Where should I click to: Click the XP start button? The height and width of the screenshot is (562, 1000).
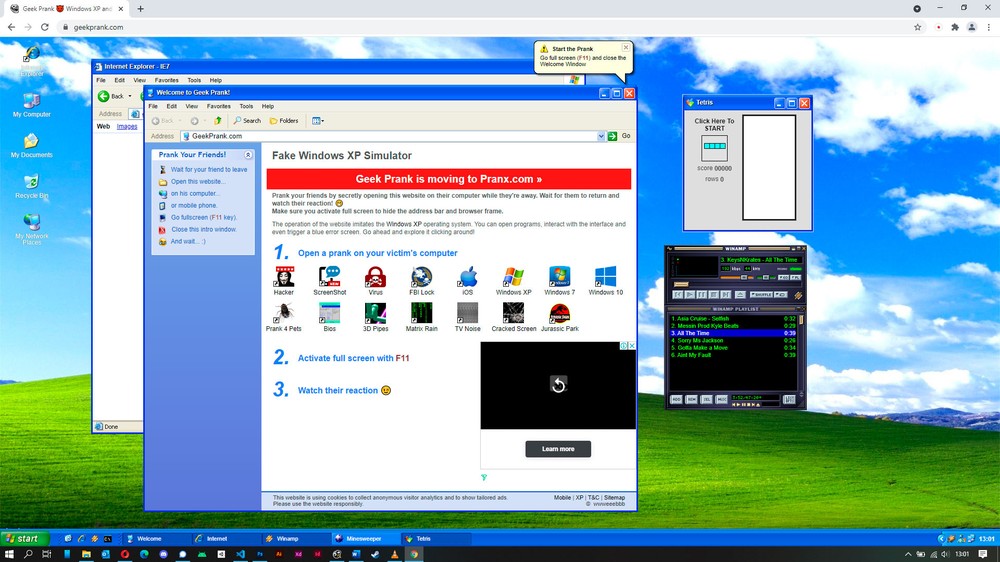pyautogui.click(x=24, y=538)
